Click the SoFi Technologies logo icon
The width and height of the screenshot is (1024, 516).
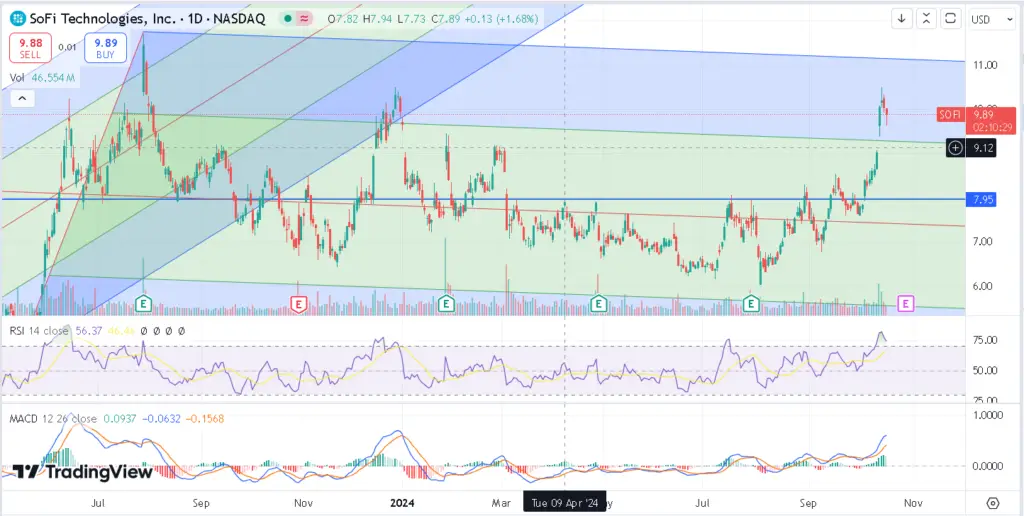pyautogui.click(x=18, y=19)
